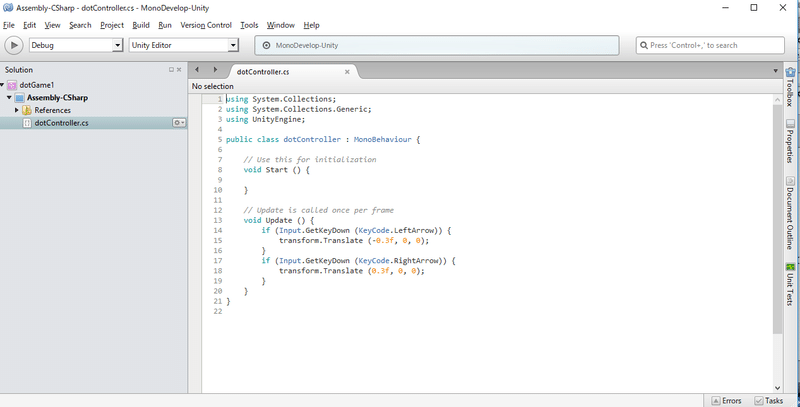Click the editor scroll down arrow

coord(777,388)
